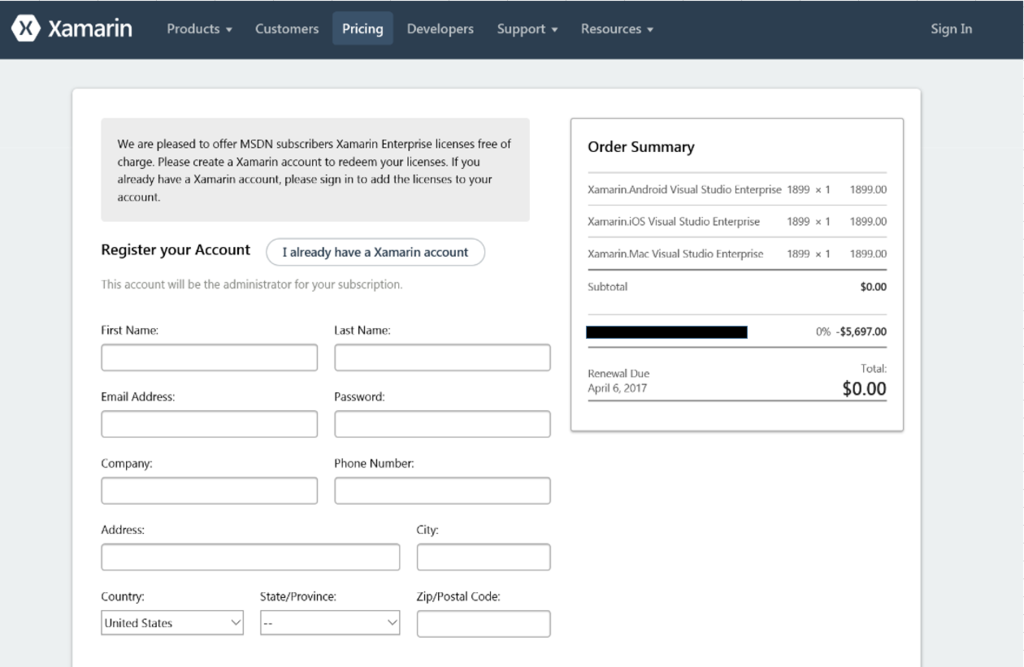Click the MSDN subscribers notice box

click(x=315, y=170)
